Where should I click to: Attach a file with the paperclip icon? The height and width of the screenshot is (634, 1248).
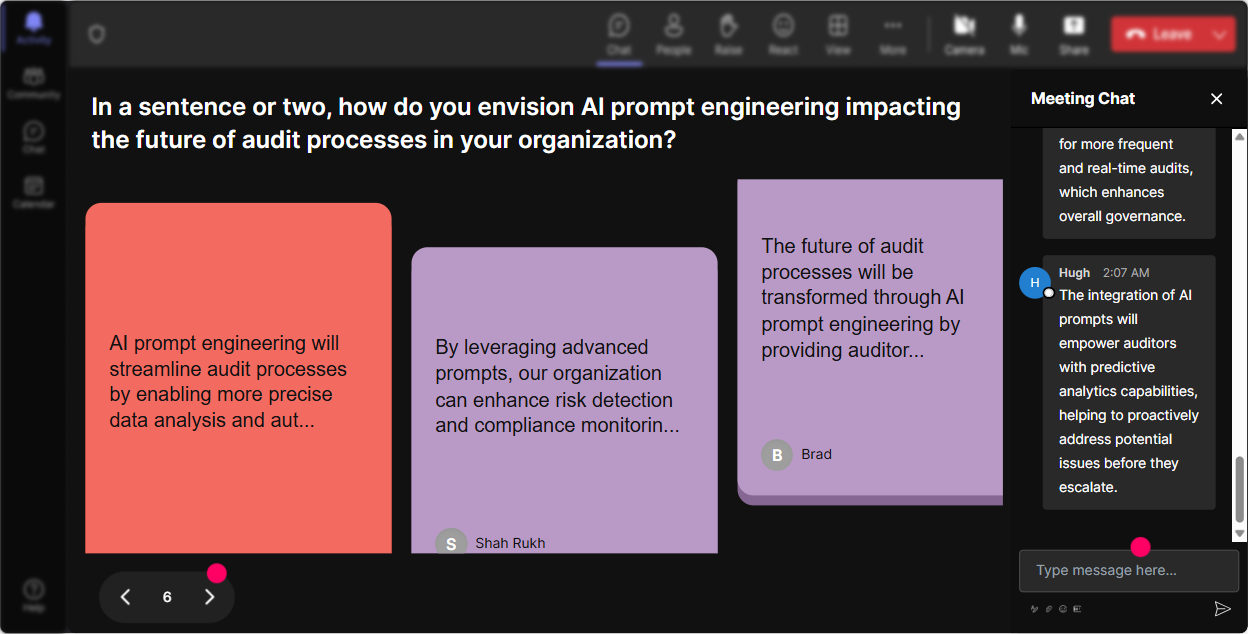pos(1049,608)
